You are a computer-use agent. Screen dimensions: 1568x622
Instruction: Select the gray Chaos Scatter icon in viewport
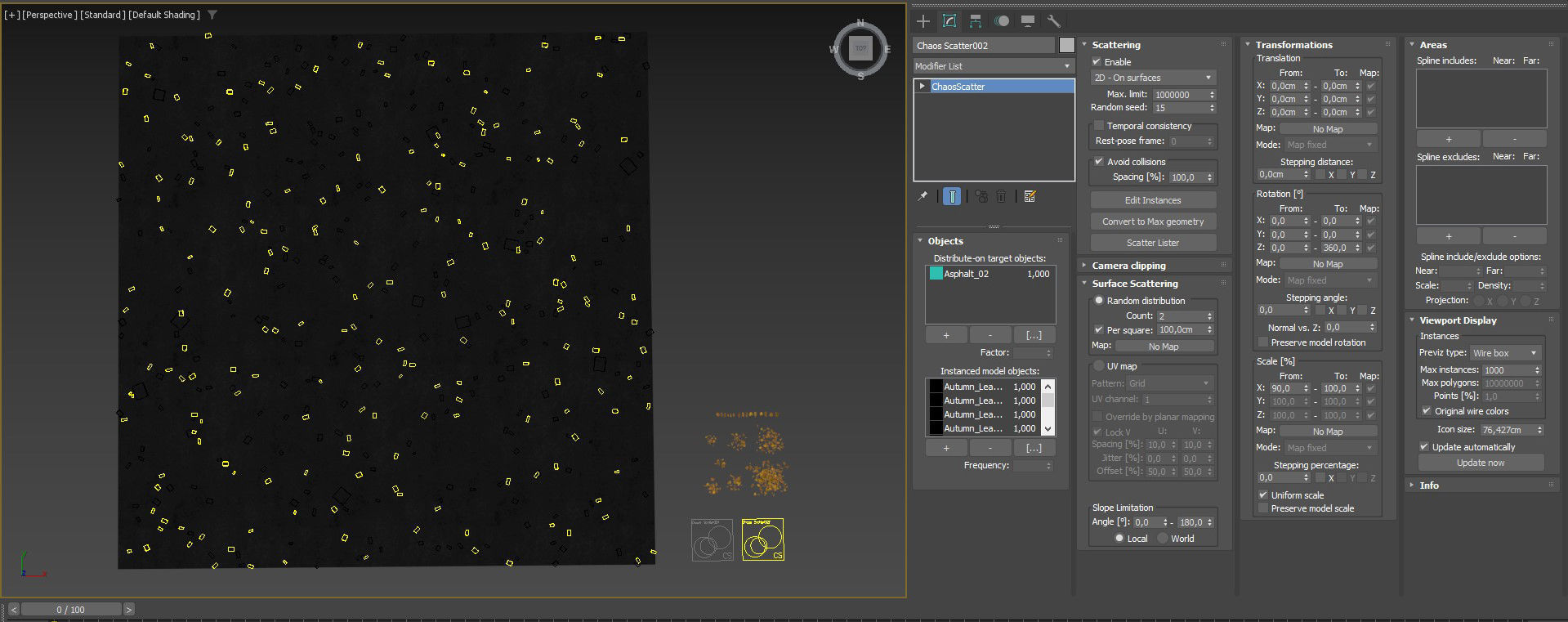713,539
